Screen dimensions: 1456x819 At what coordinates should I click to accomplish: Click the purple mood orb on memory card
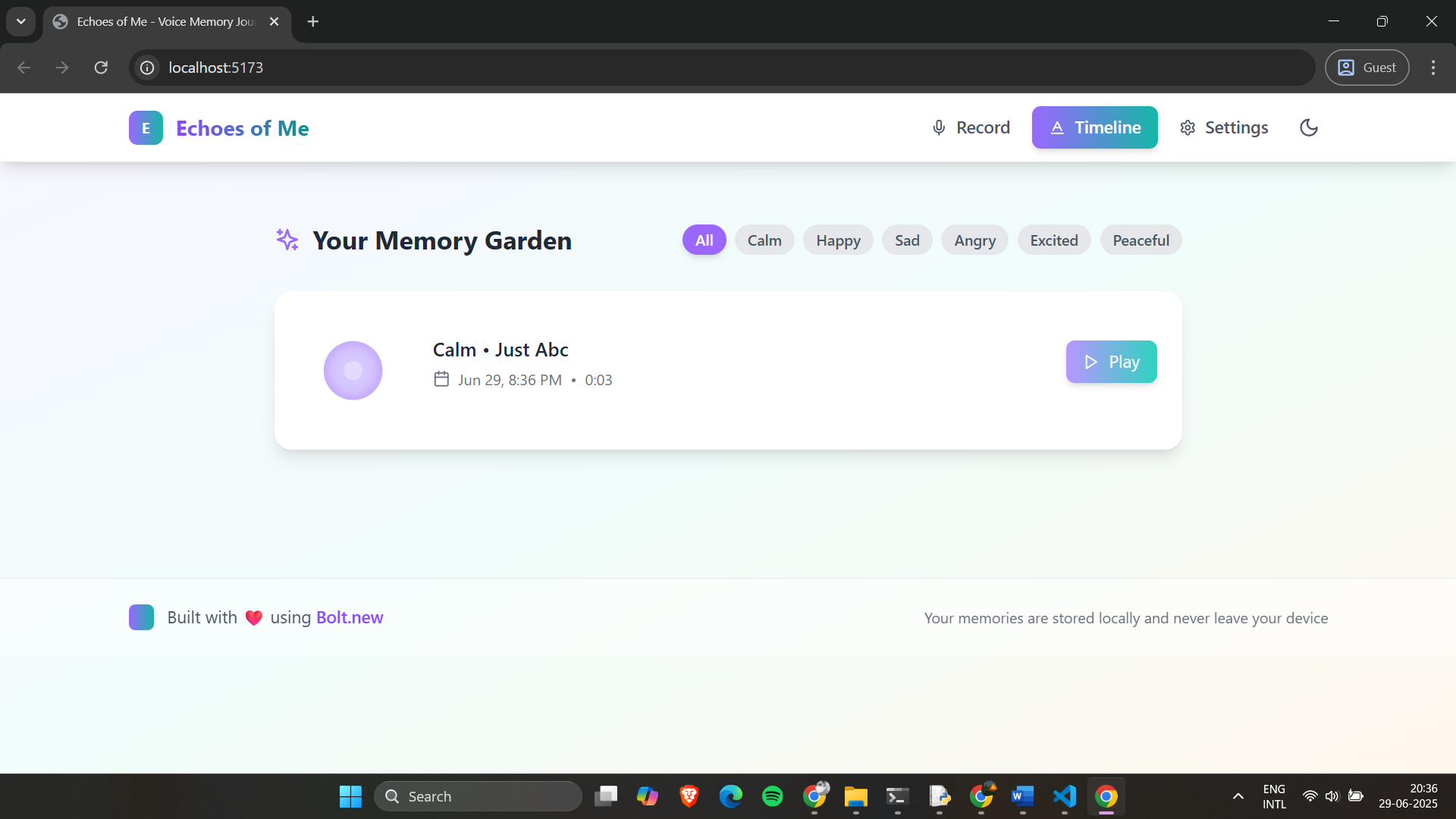pyautogui.click(x=353, y=370)
